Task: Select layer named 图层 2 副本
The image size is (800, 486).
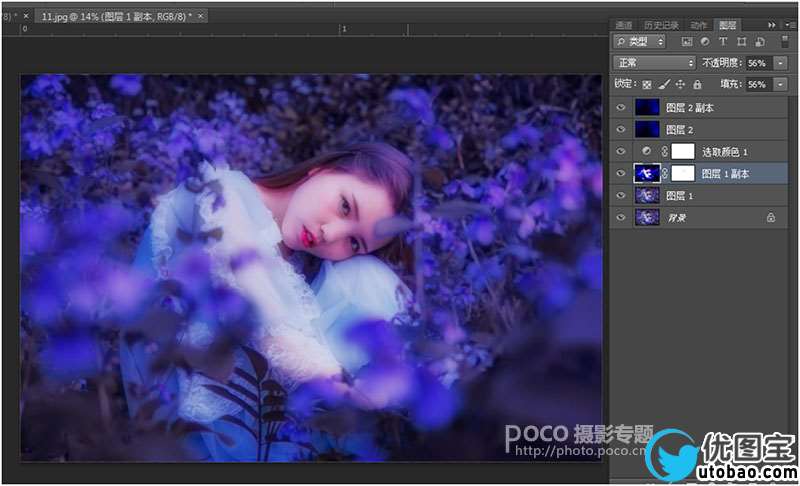Action: [689, 108]
